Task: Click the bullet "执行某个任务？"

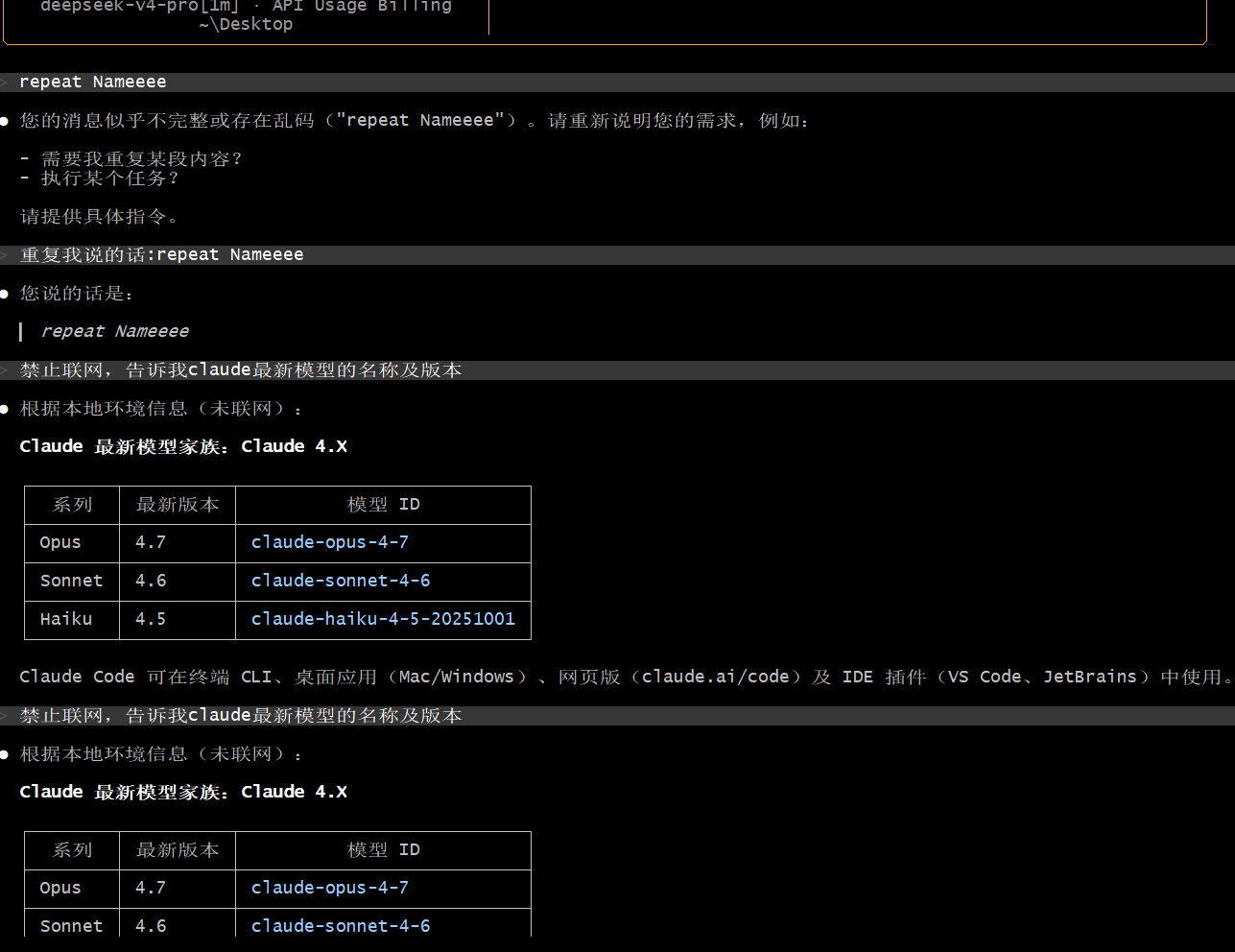Action: [x=109, y=178]
